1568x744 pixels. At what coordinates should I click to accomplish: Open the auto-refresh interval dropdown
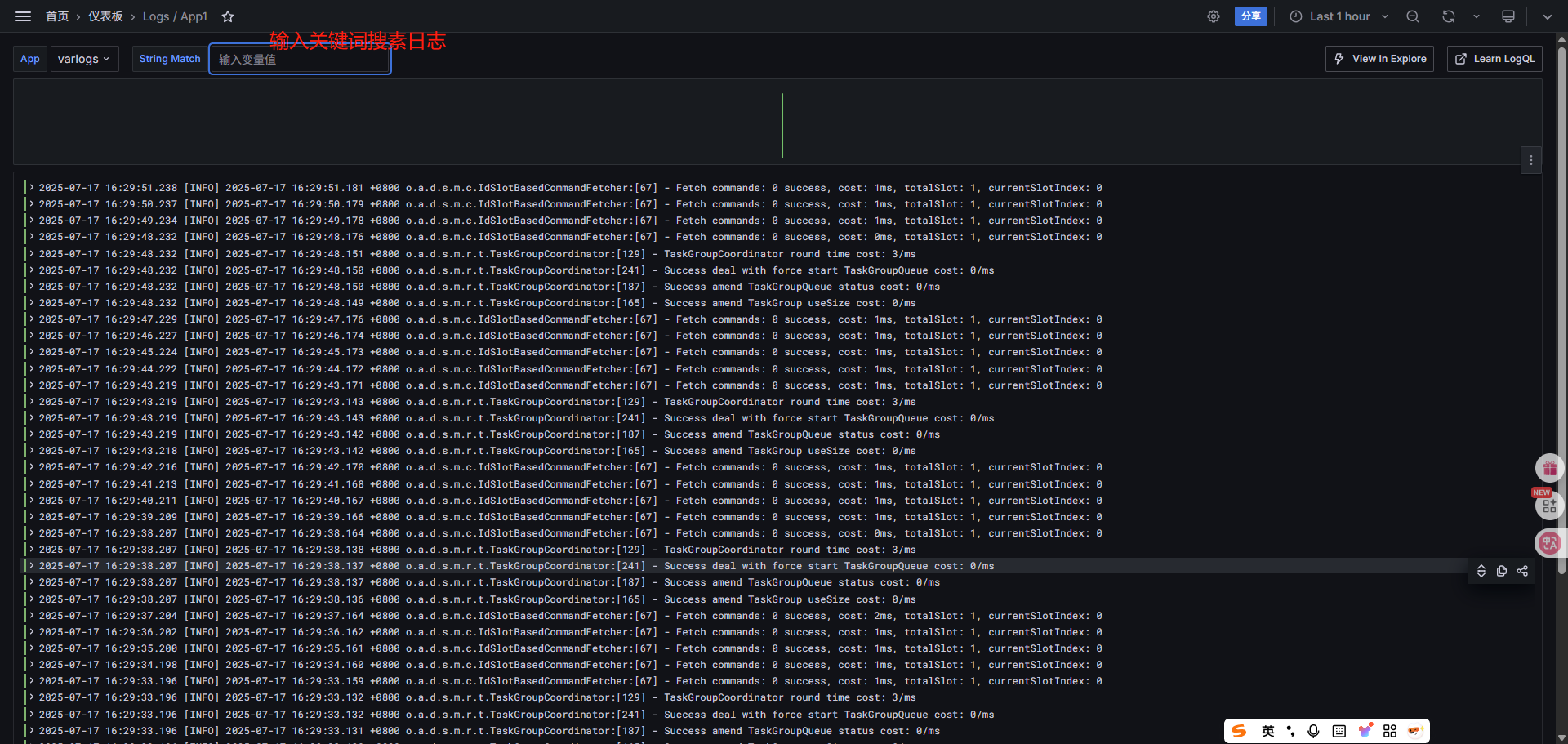[x=1477, y=16]
